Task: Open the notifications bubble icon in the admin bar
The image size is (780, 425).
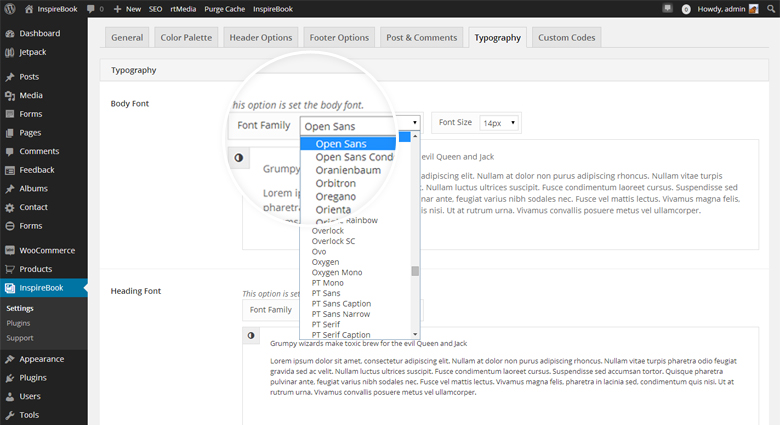Action: click(x=668, y=8)
